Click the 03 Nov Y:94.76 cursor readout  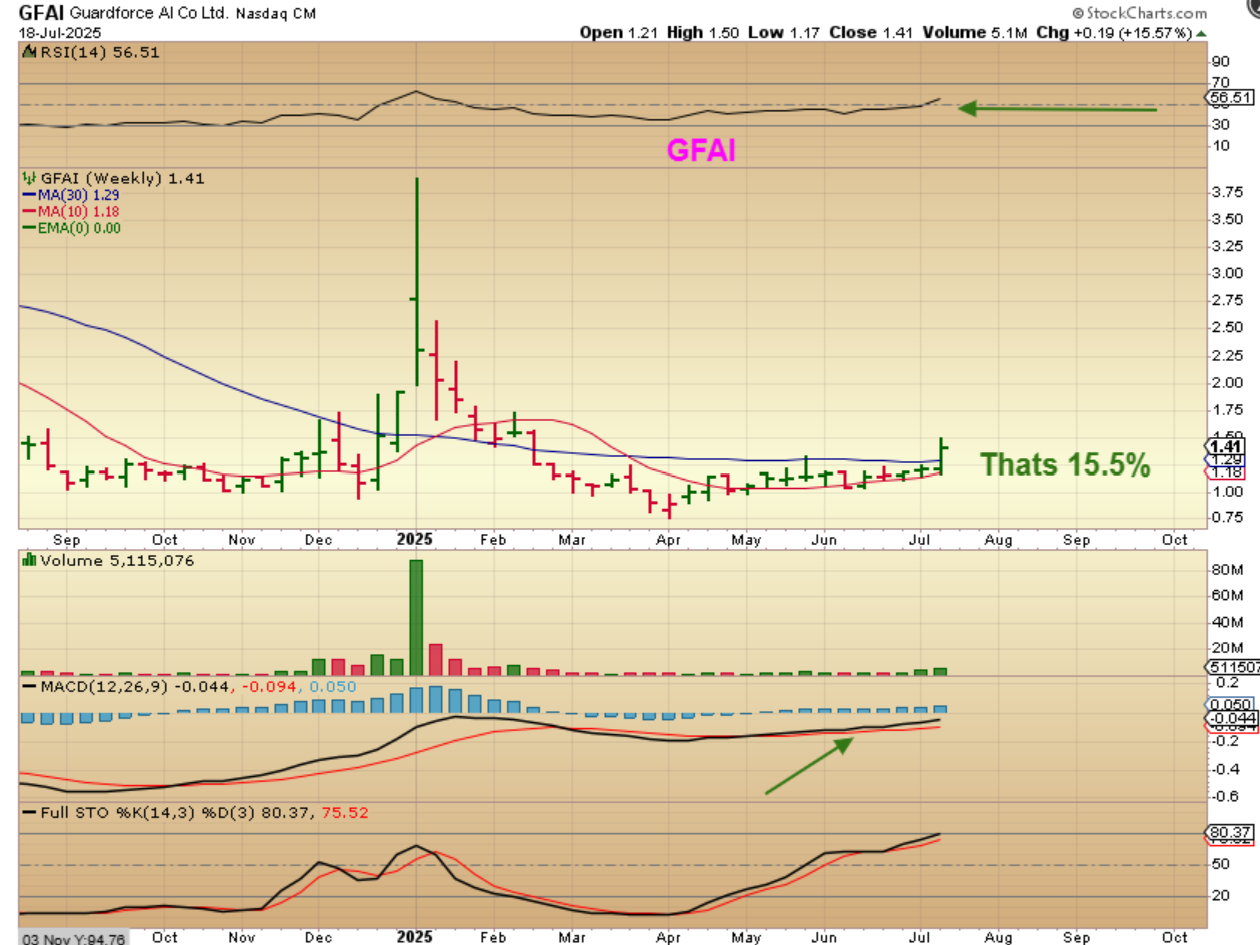coord(72,938)
